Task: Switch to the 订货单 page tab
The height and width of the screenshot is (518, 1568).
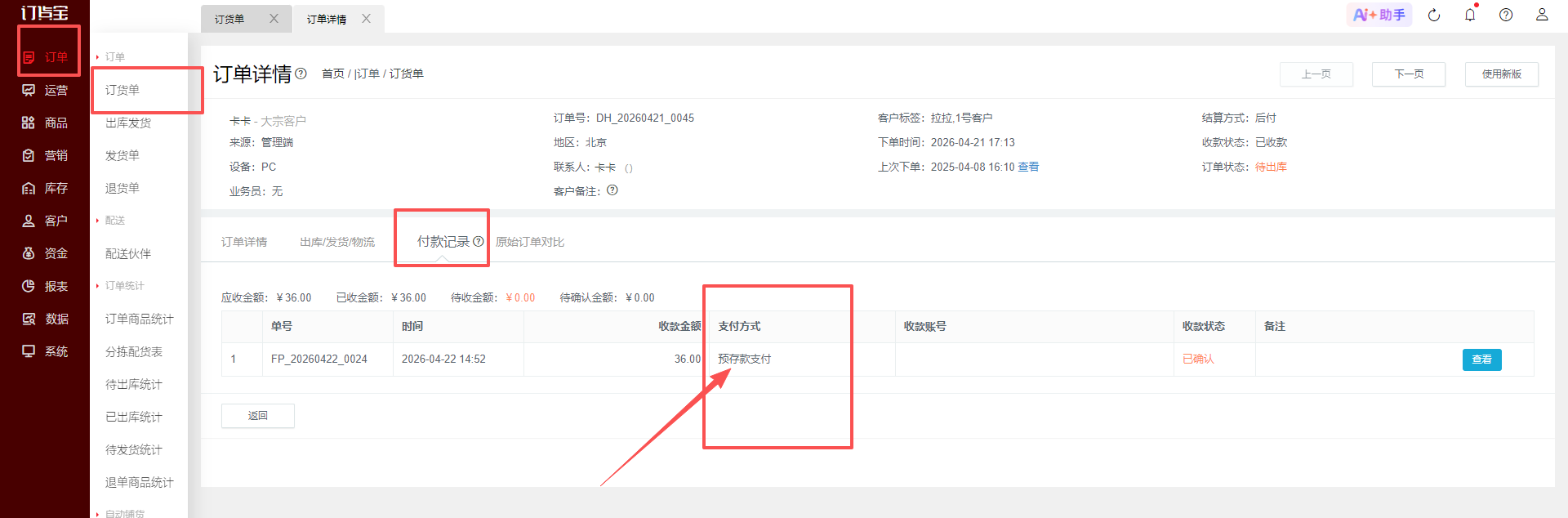Action: pos(229,19)
